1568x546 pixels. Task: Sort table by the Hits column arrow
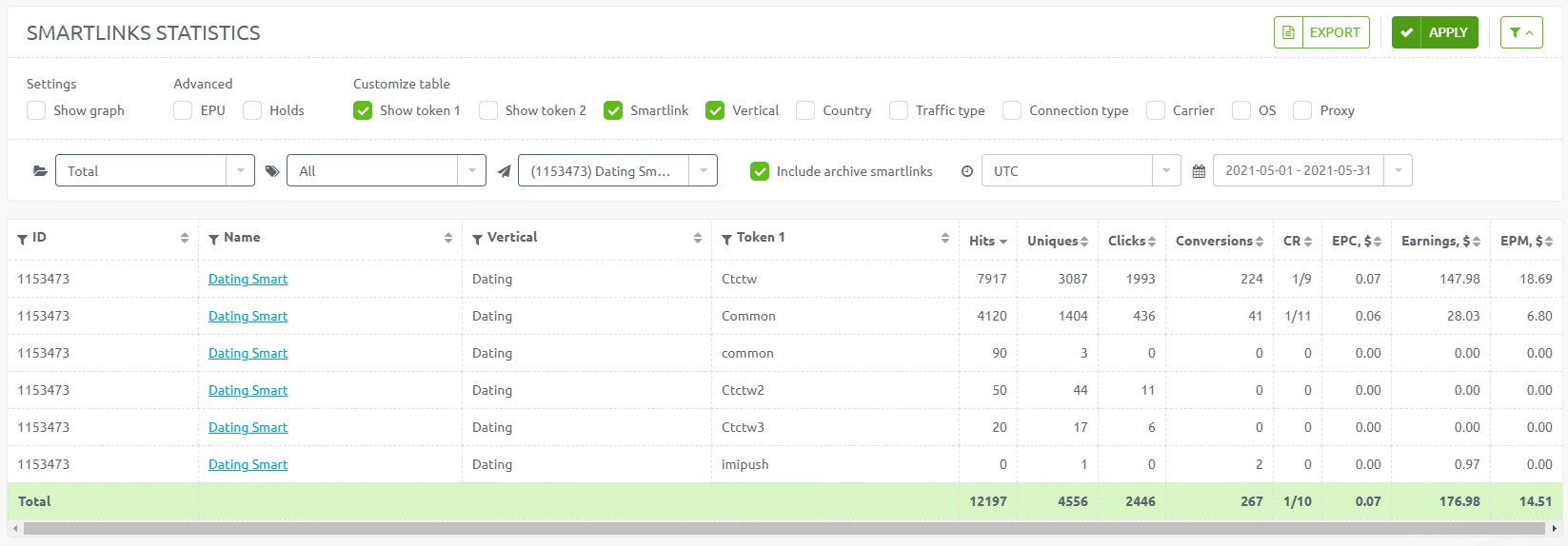point(1003,242)
